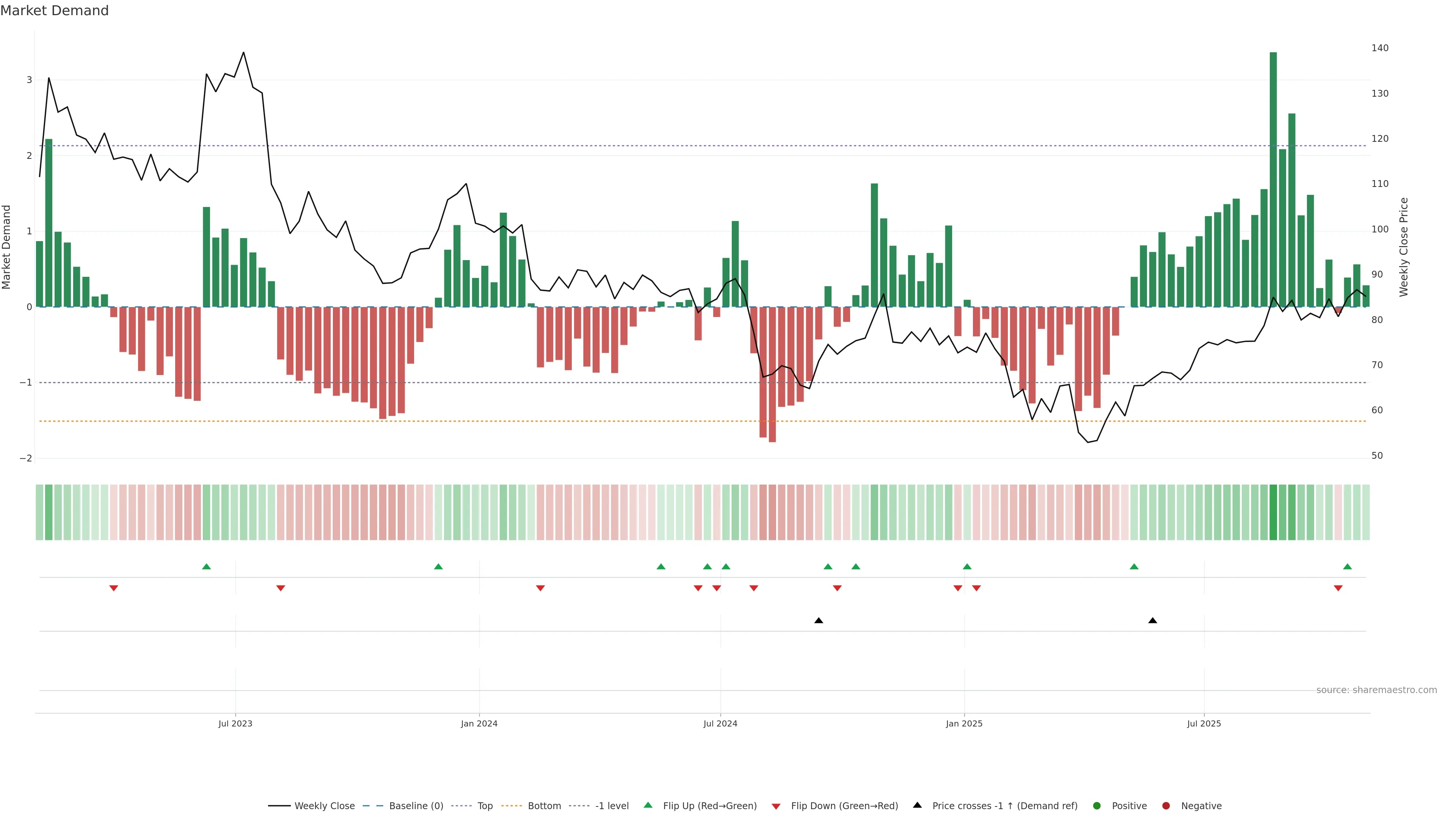Image resolution: width=1456 pixels, height=819 pixels.
Task: Toggle the -1 level legend entry
Action: point(612,805)
